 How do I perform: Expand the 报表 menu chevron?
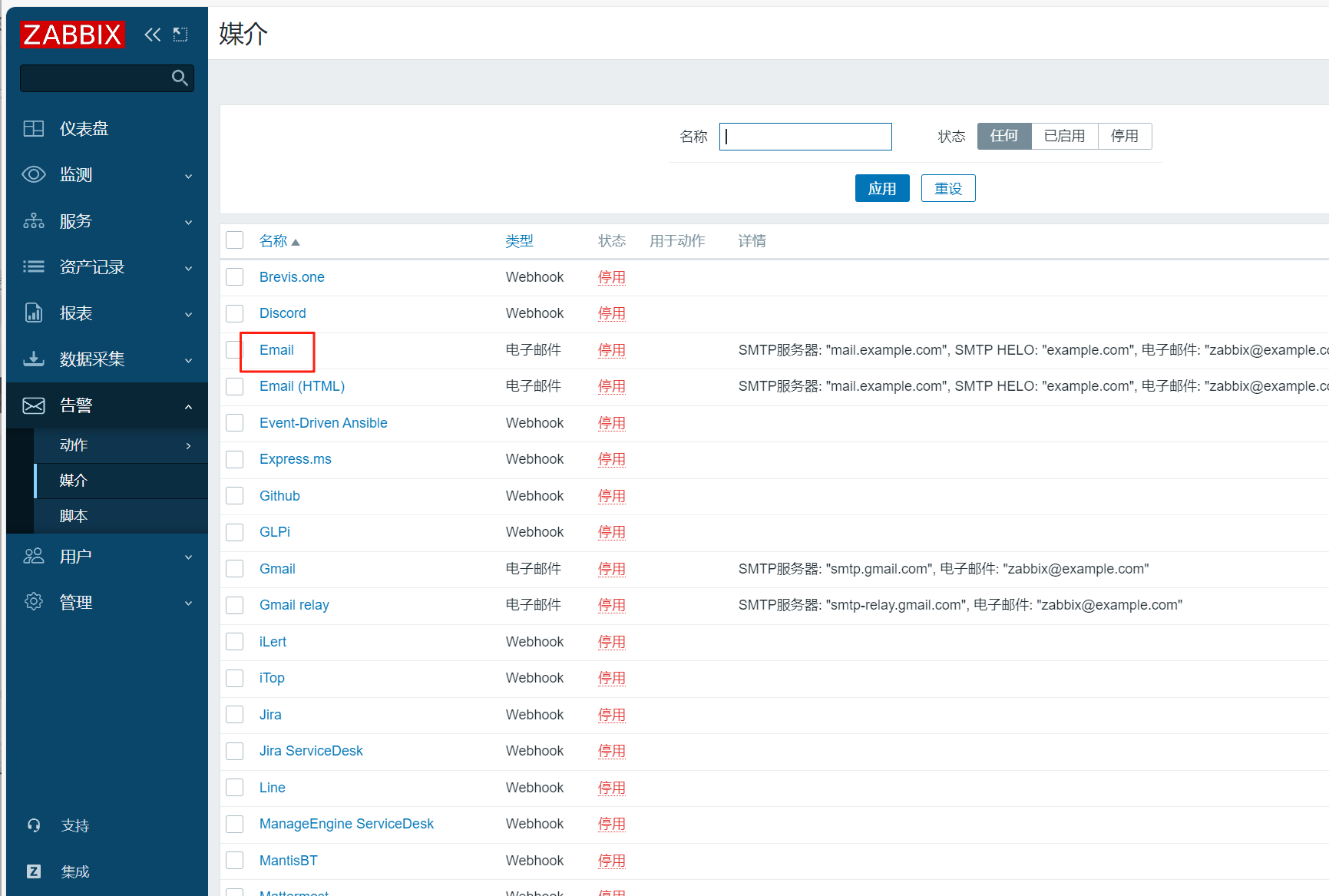tap(189, 314)
